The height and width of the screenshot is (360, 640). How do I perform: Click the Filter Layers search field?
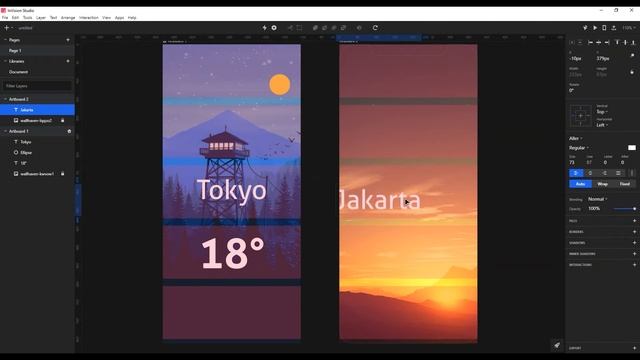pyautogui.click(x=37, y=86)
